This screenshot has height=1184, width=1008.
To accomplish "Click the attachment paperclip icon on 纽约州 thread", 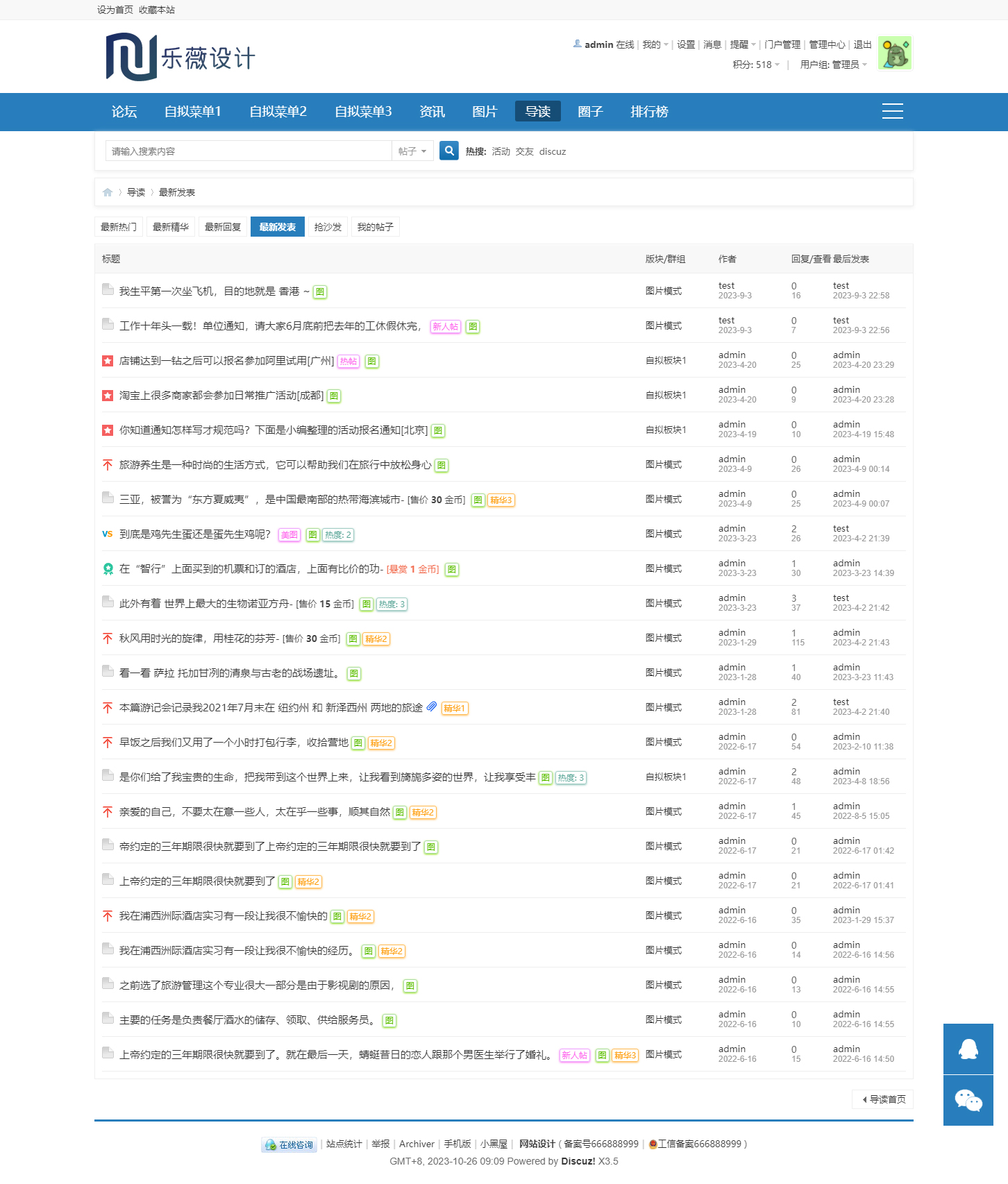I will 432,707.
